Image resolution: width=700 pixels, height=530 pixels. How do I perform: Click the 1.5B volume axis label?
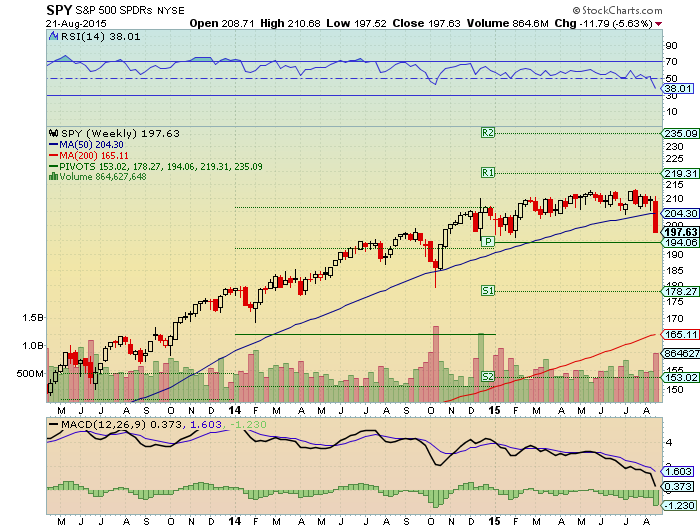point(33,318)
